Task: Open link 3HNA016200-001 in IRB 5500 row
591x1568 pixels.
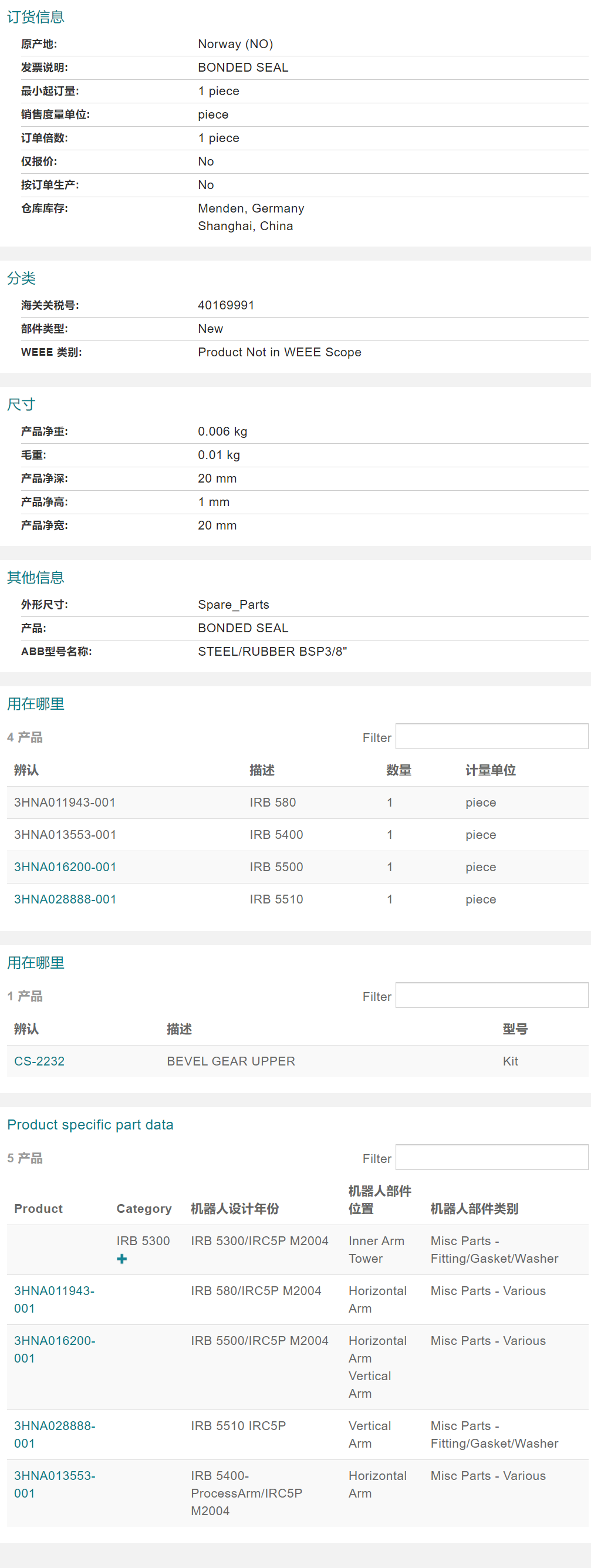Action: tap(65, 867)
